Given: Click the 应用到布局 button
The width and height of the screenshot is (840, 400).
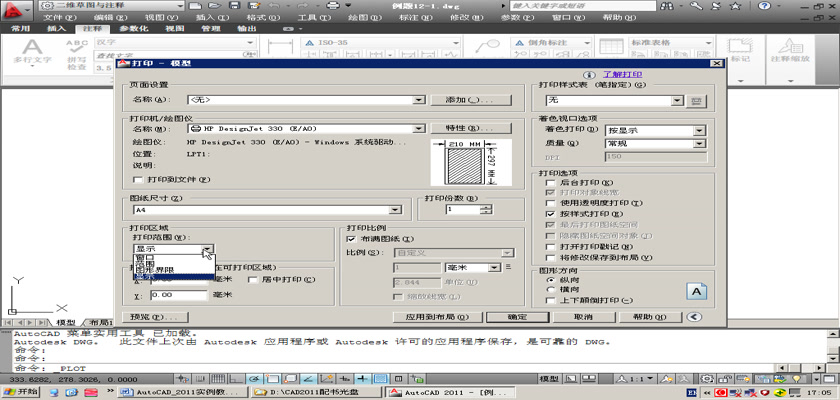Looking at the screenshot, I should click(x=437, y=317).
